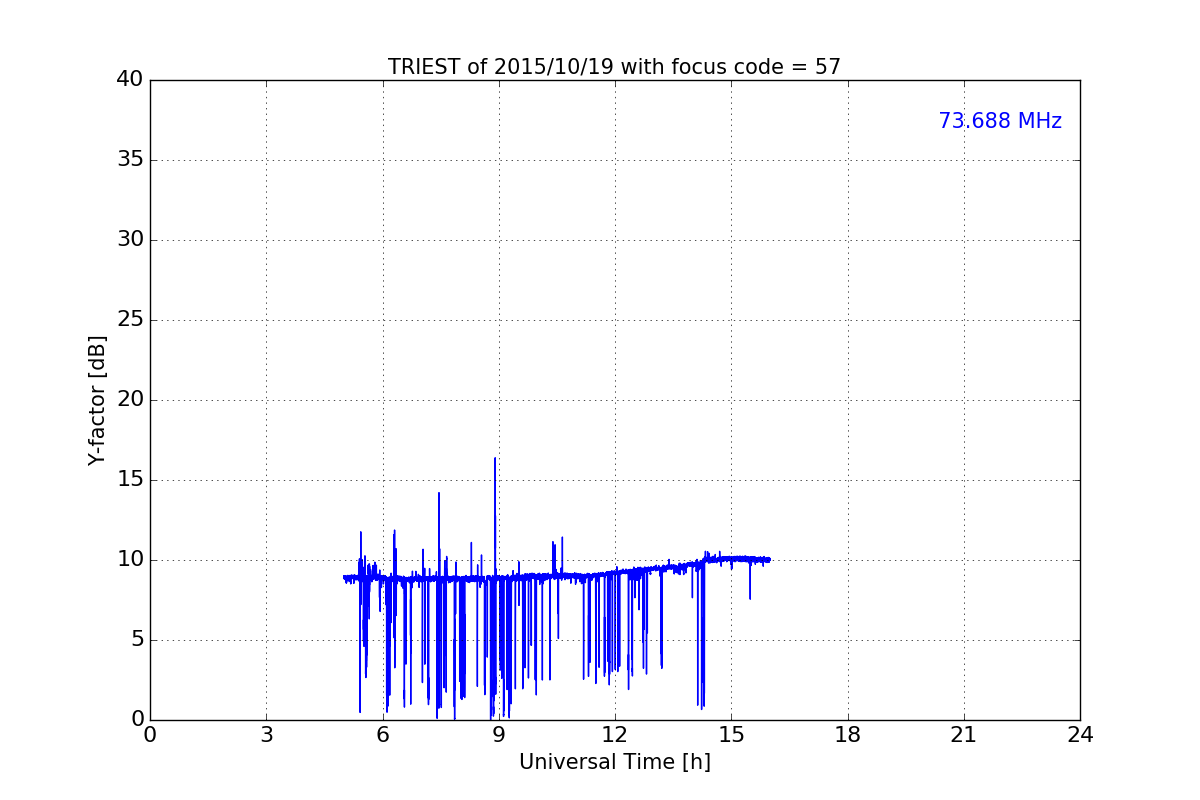Image resolution: width=1200 pixels, height=800 pixels.
Task: Click the y-axis tick label "30"
Action: (130, 240)
